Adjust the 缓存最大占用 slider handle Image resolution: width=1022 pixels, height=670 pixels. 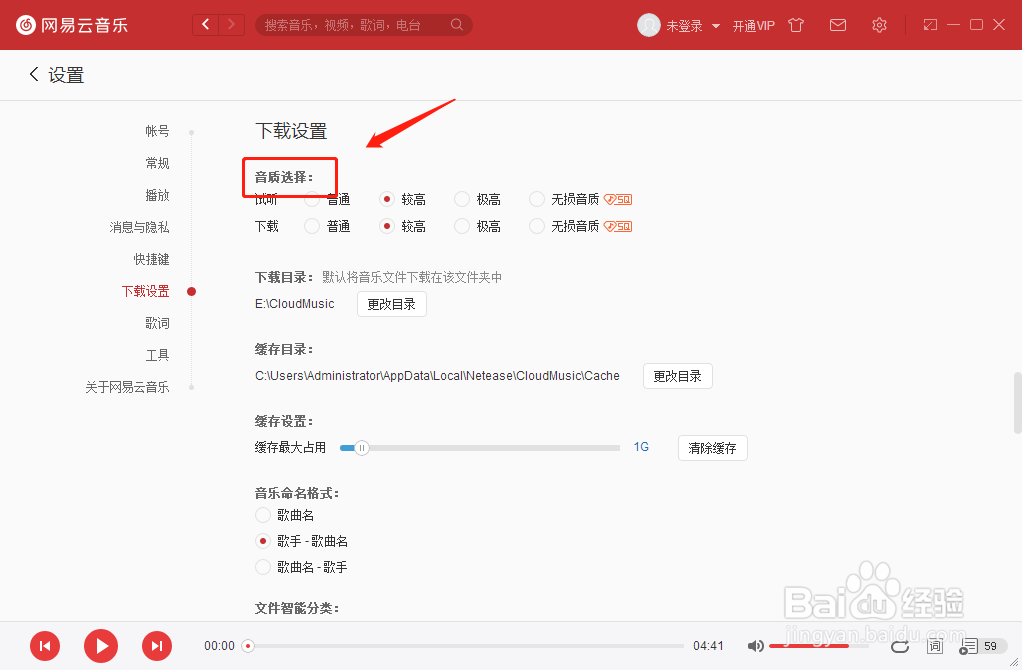click(x=362, y=448)
